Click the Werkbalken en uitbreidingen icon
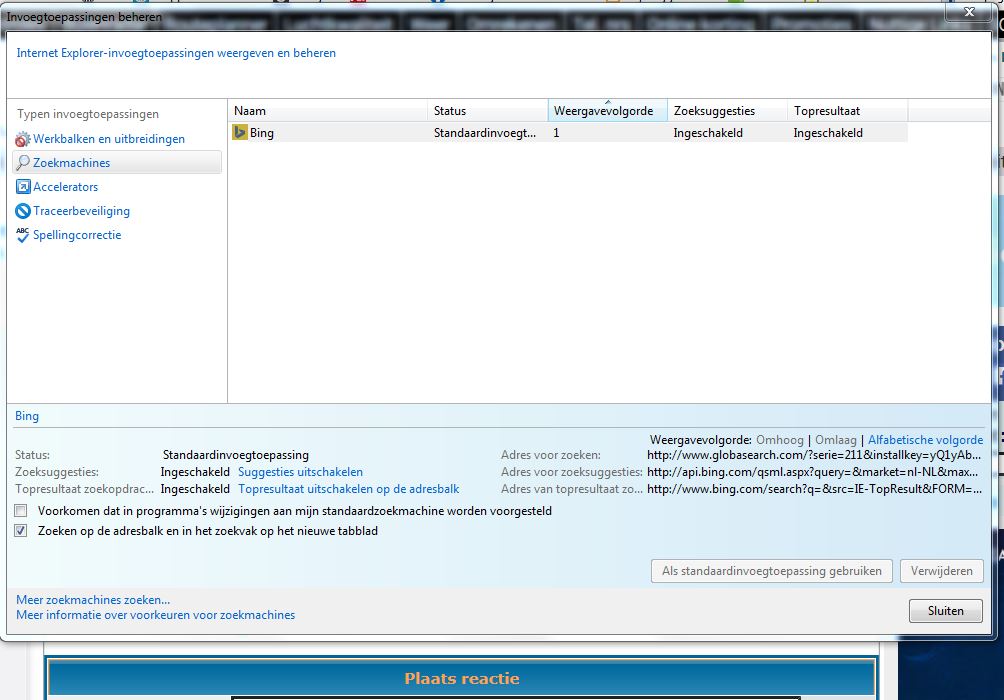This screenshot has width=1004, height=700. pos(23,139)
